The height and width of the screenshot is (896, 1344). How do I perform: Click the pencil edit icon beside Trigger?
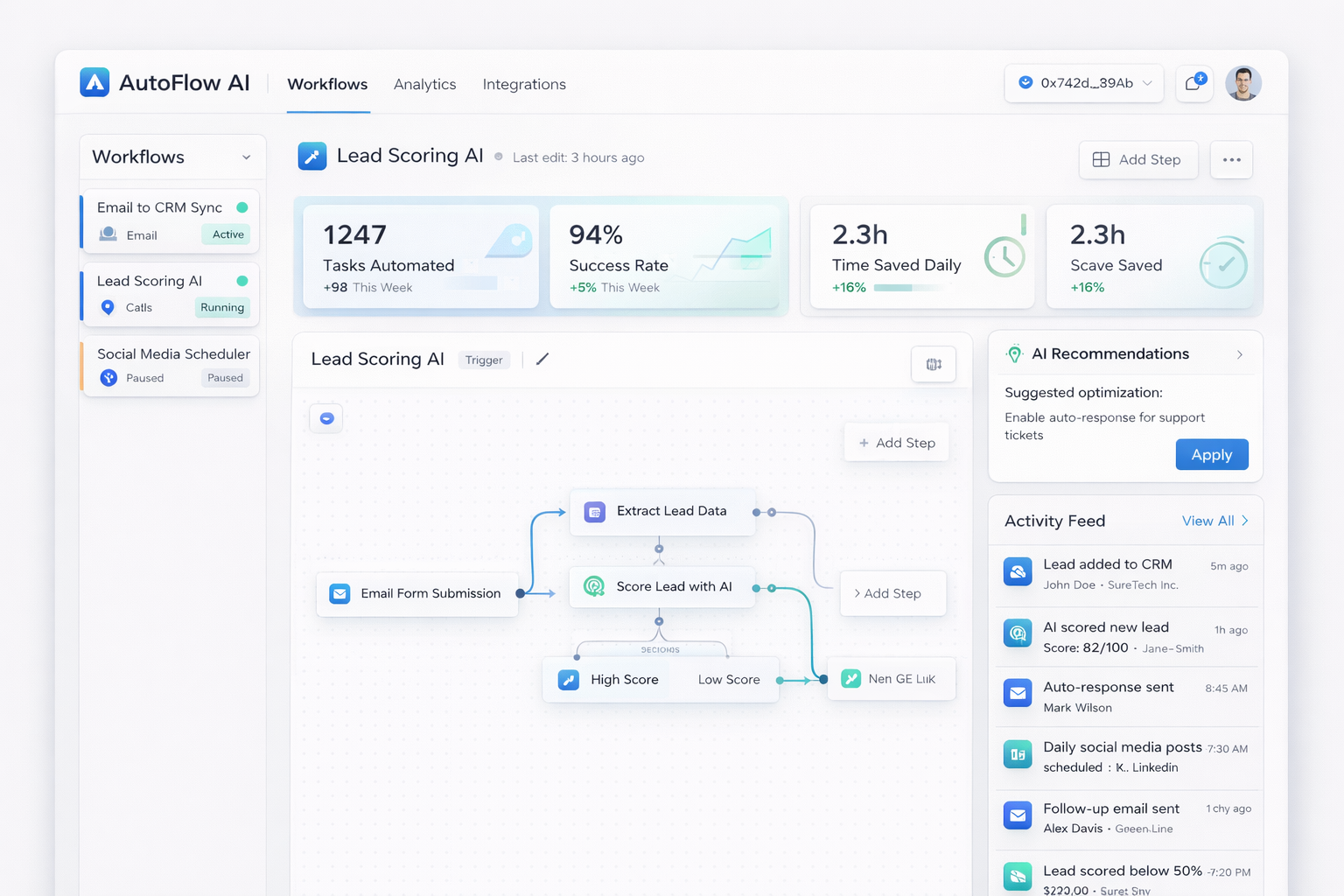pos(542,359)
